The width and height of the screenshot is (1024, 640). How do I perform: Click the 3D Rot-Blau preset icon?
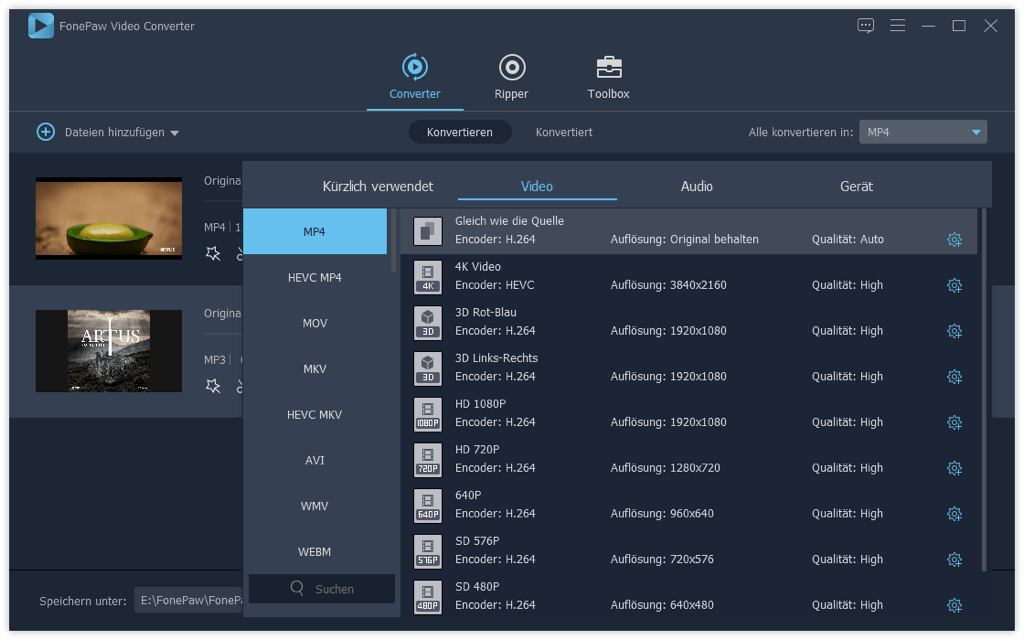click(428, 323)
